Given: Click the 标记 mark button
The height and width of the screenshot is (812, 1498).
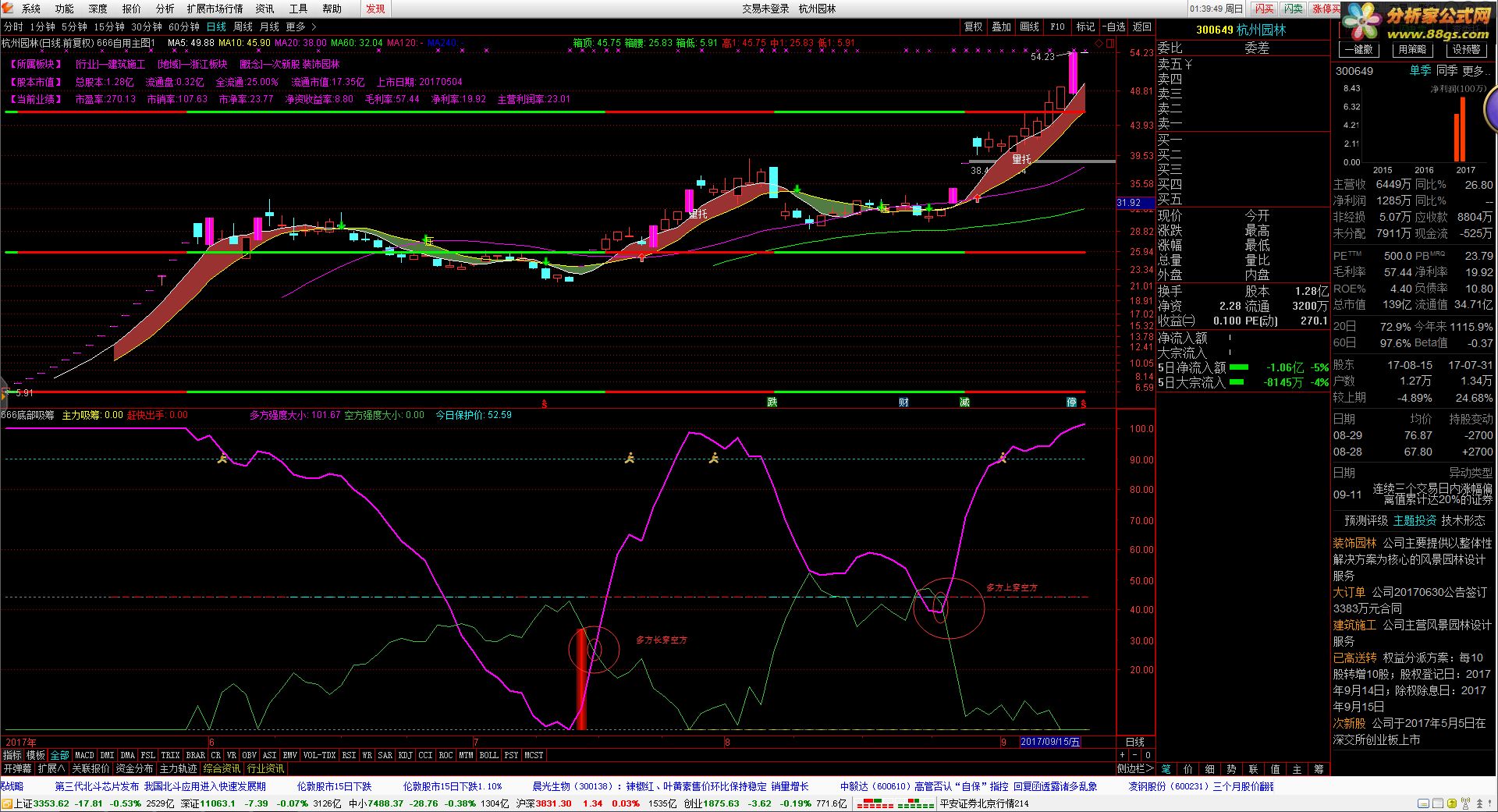Looking at the screenshot, I should click(x=1085, y=27).
